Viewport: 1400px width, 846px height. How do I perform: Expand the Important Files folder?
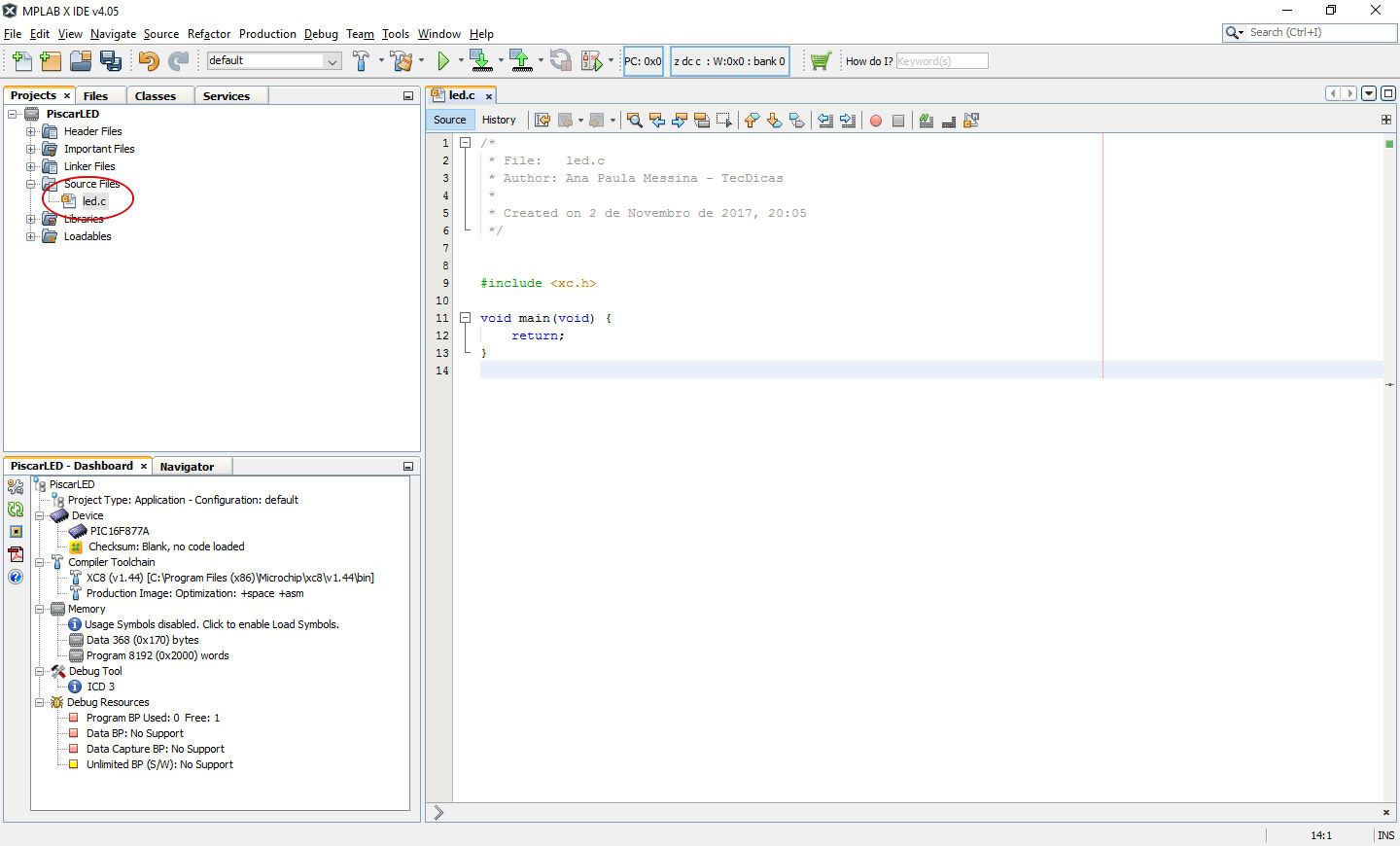pyautogui.click(x=30, y=149)
